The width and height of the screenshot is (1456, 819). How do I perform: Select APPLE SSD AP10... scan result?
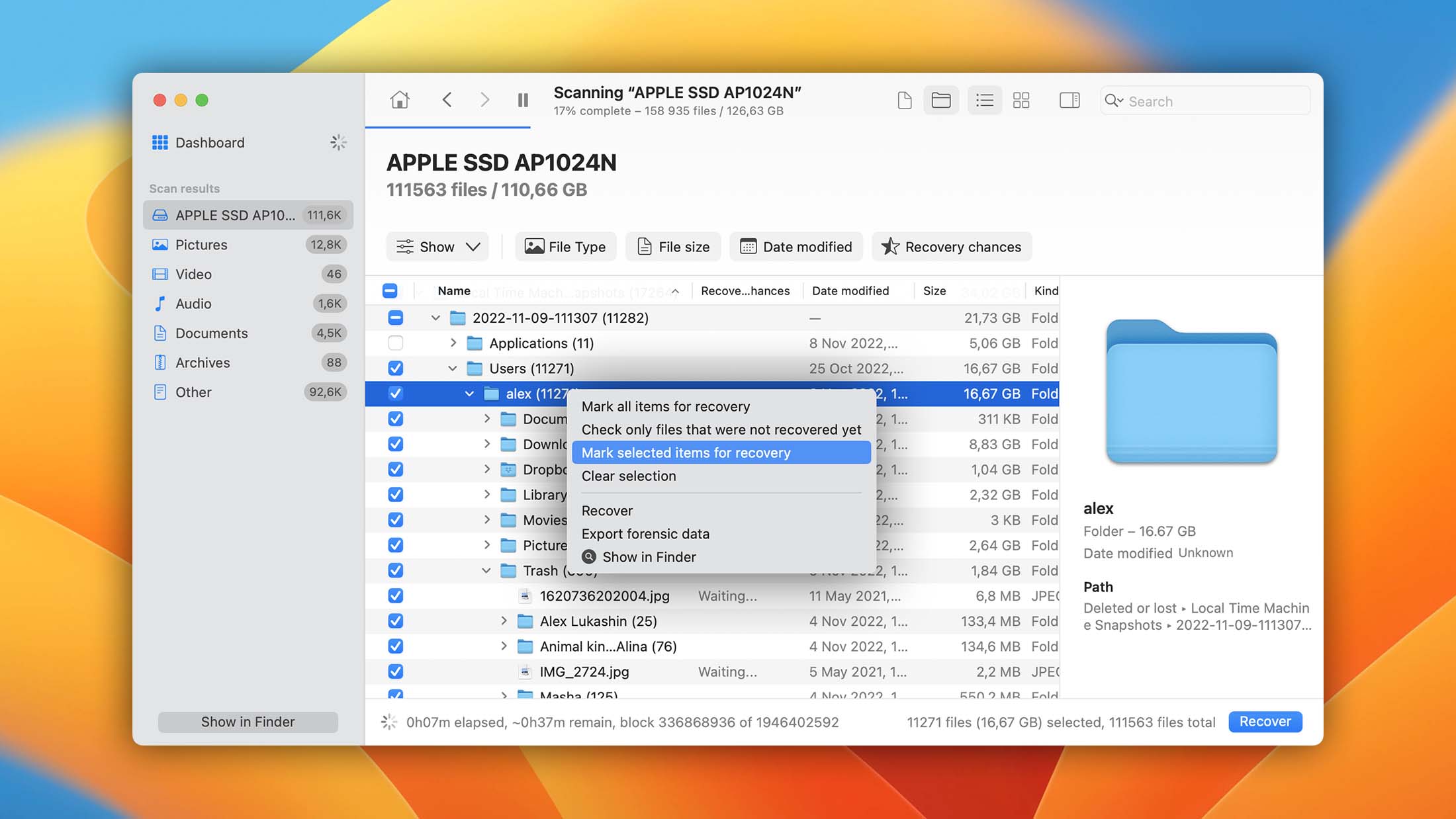point(248,215)
